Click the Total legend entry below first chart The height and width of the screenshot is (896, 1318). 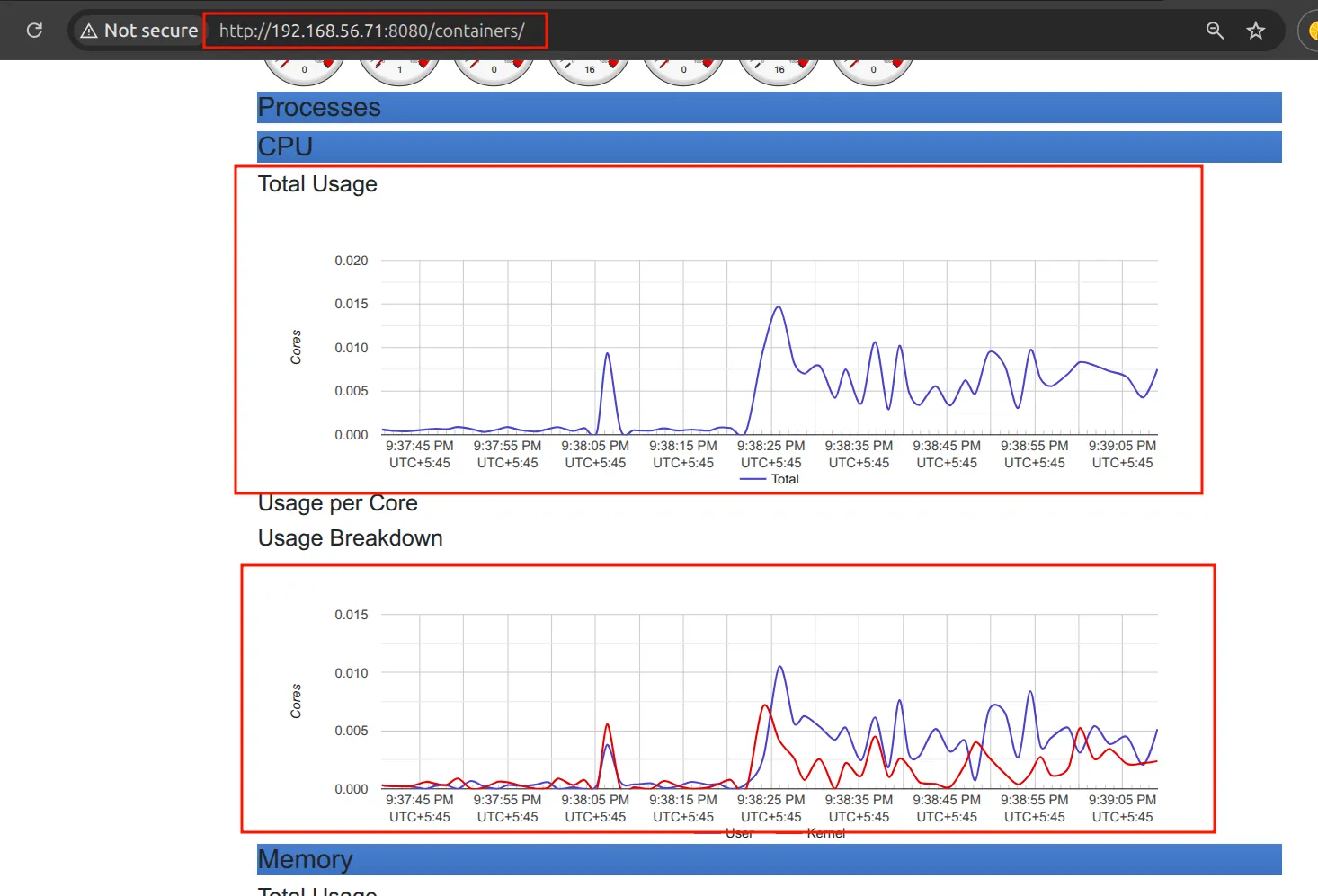point(770,479)
